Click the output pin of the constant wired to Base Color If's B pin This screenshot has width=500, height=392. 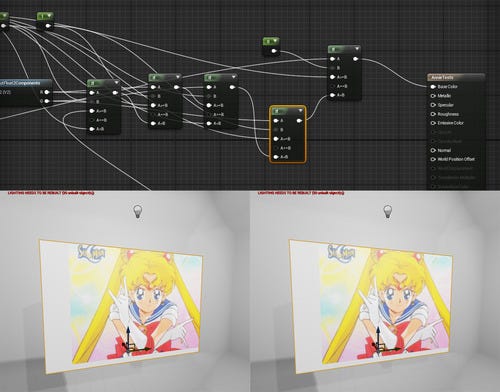[274, 51]
